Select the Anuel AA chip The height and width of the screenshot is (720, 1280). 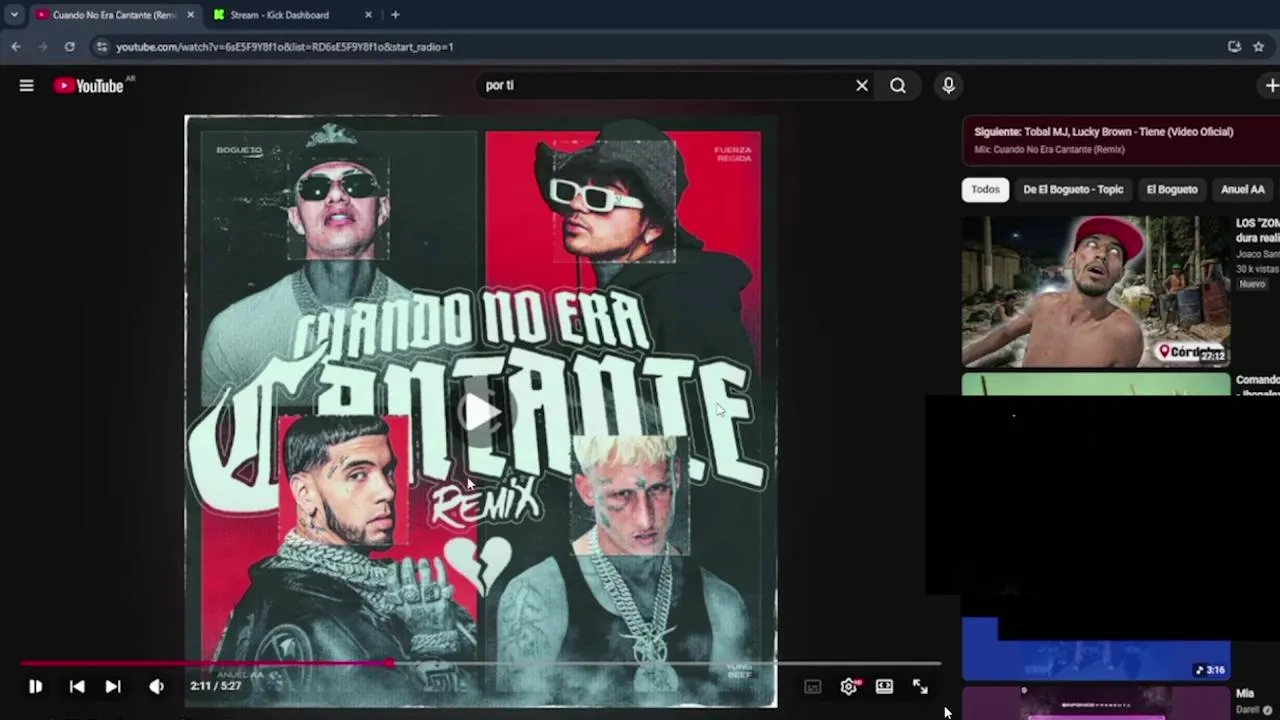[1243, 189]
